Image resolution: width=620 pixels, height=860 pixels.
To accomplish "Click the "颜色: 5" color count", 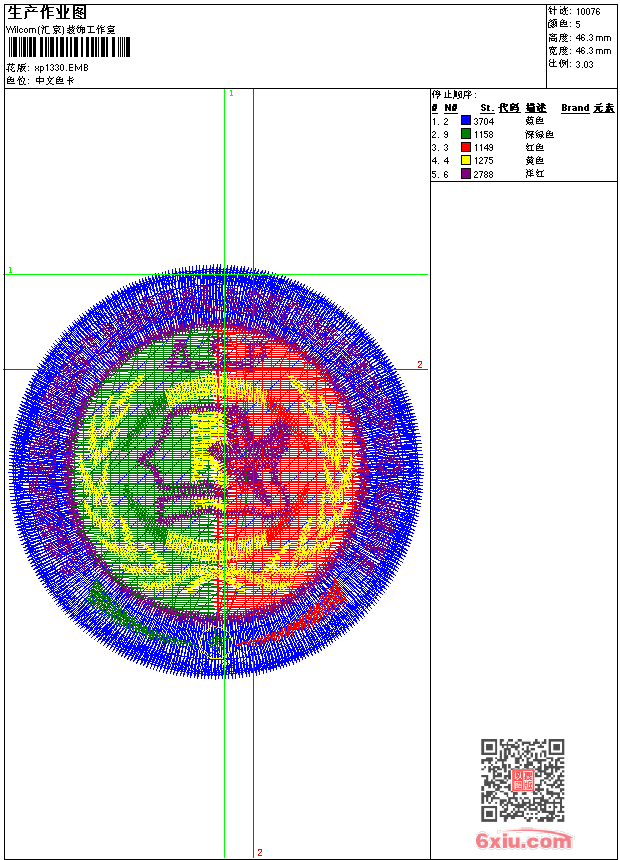I will coord(564,24).
